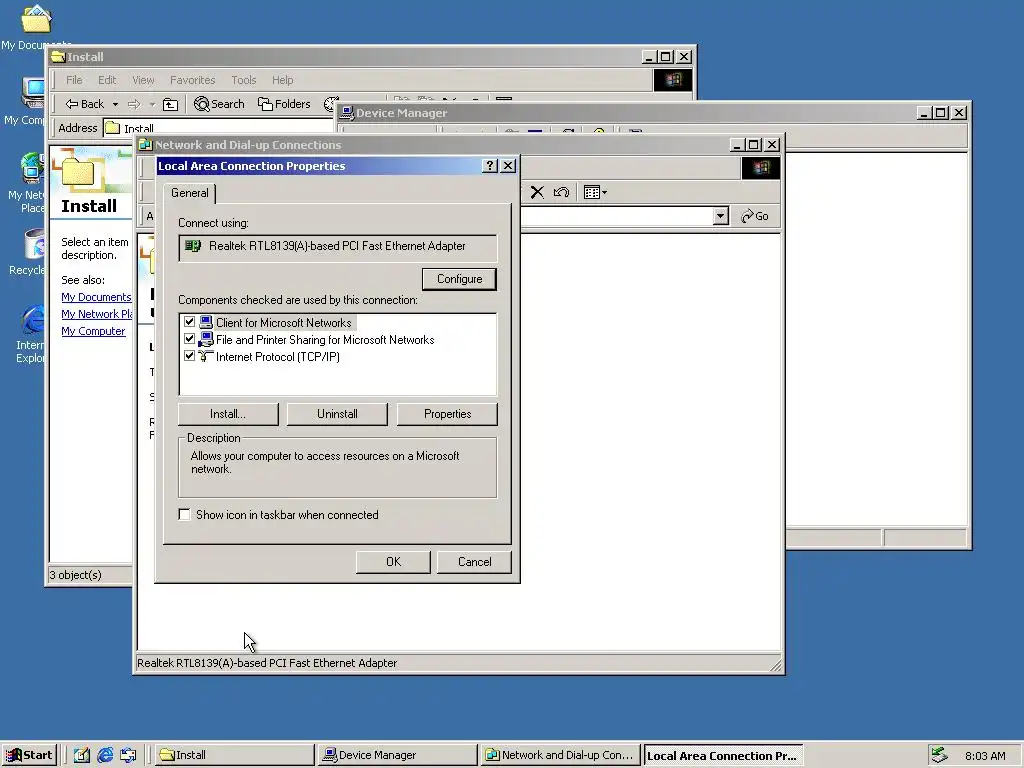1024x768 pixels.
Task: Click the Windows logo throbber in Install window
Action: click(672, 80)
